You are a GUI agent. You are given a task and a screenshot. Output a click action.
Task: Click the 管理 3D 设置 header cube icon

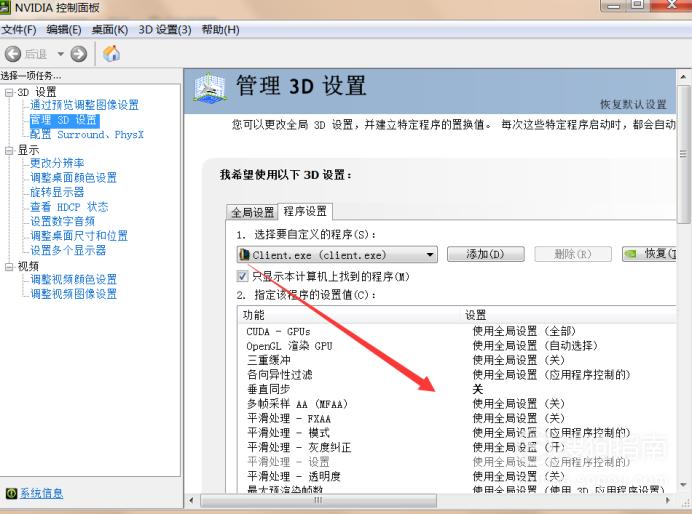(x=210, y=89)
